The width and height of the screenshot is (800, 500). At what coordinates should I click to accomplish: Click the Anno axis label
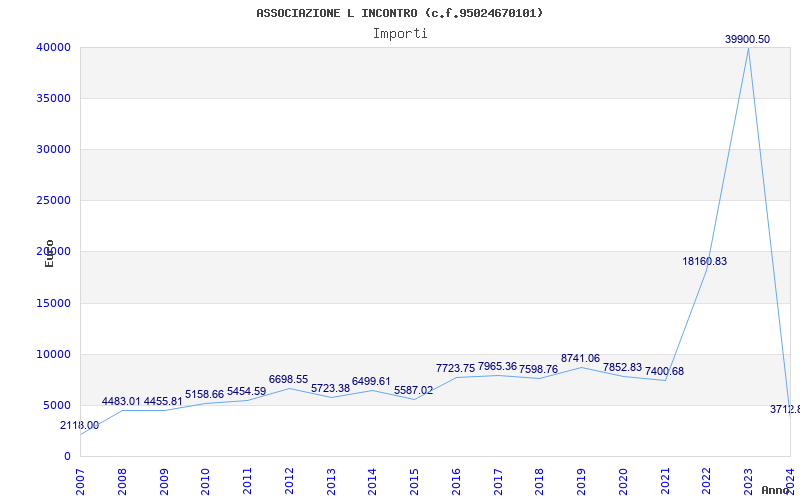click(775, 490)
